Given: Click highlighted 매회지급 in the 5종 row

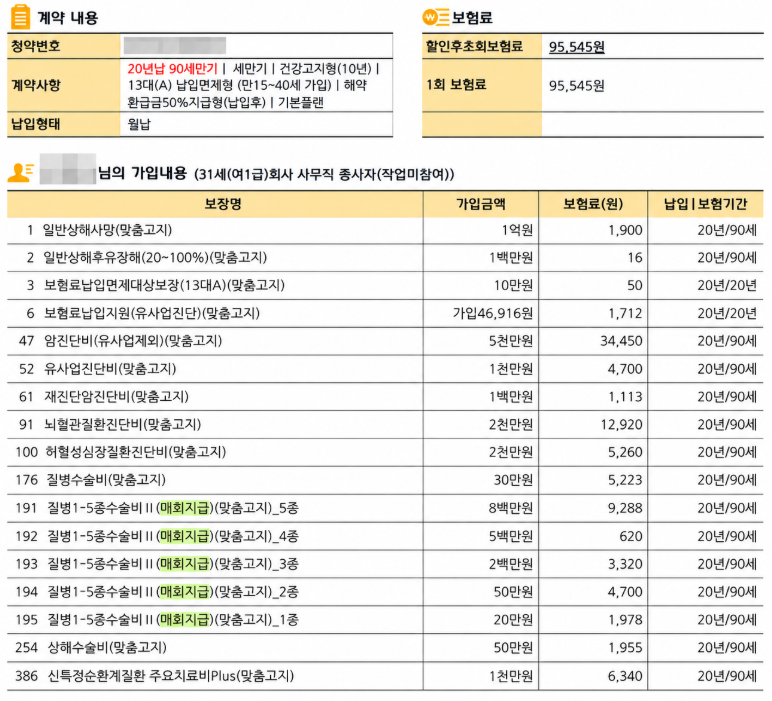Looking at the screenshot, I should (185, 508).
